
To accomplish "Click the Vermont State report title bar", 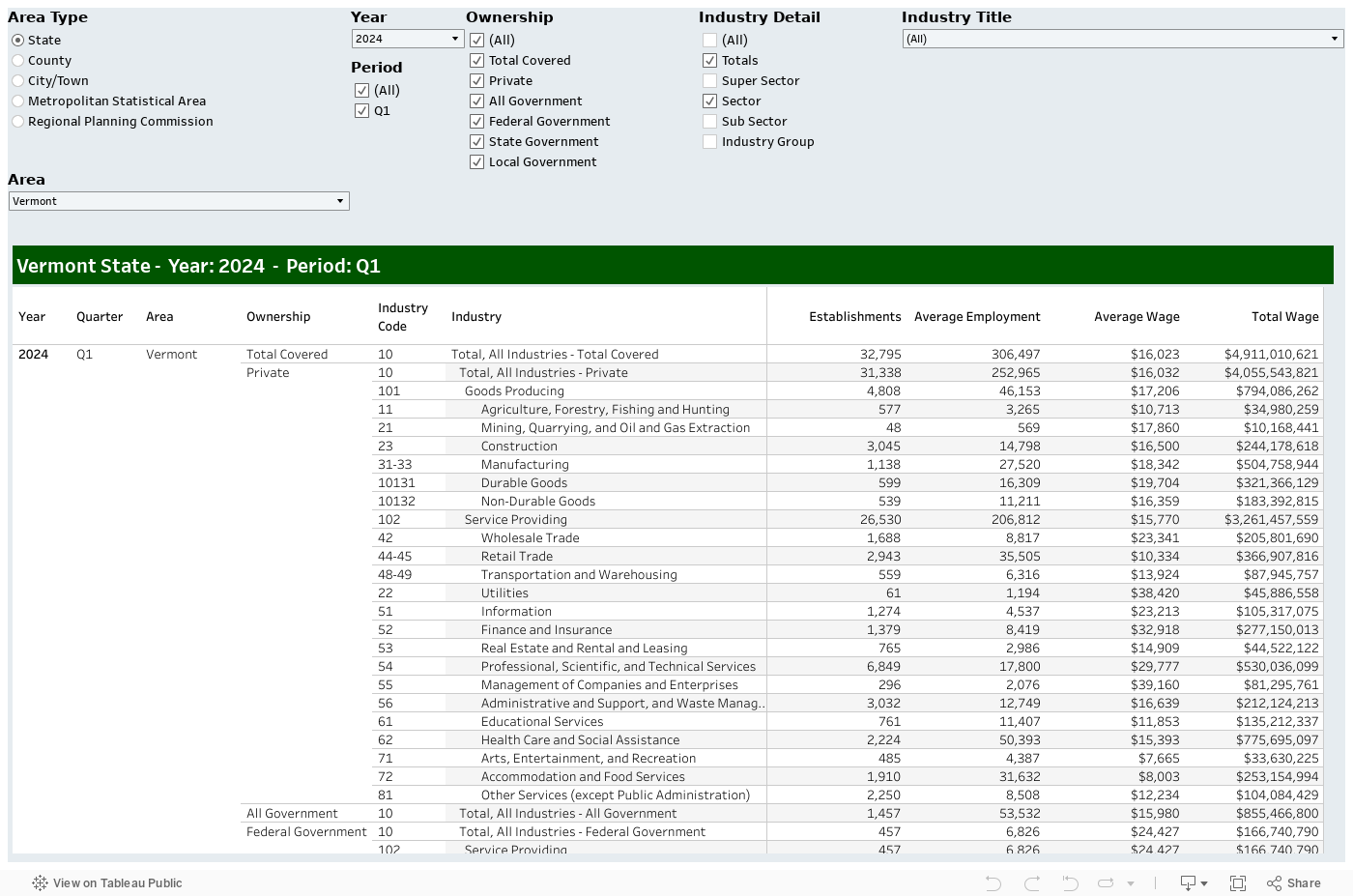I will tap(673, 265).
